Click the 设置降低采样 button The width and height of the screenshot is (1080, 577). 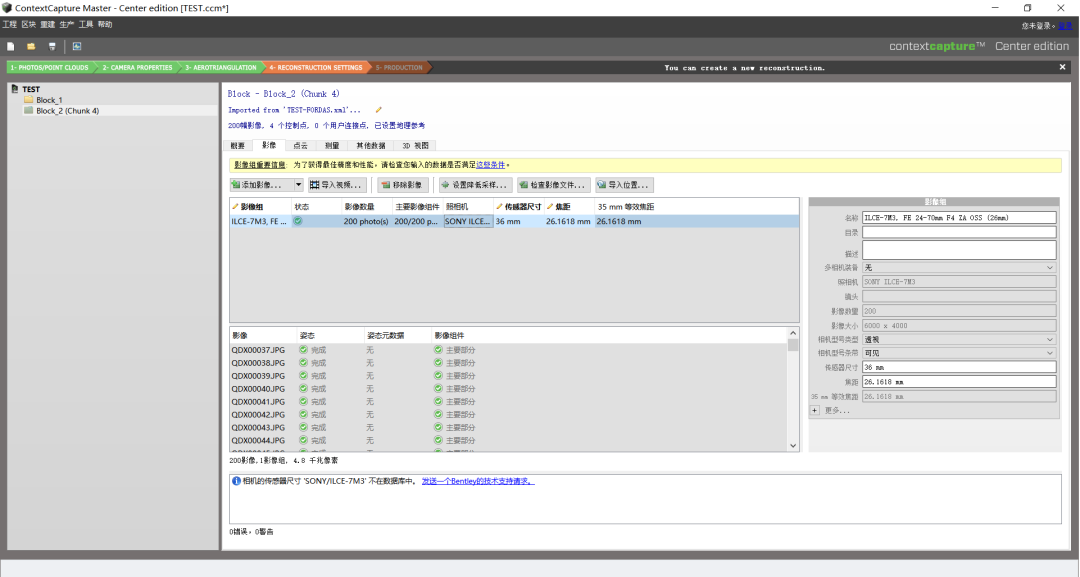click(475, 185)
